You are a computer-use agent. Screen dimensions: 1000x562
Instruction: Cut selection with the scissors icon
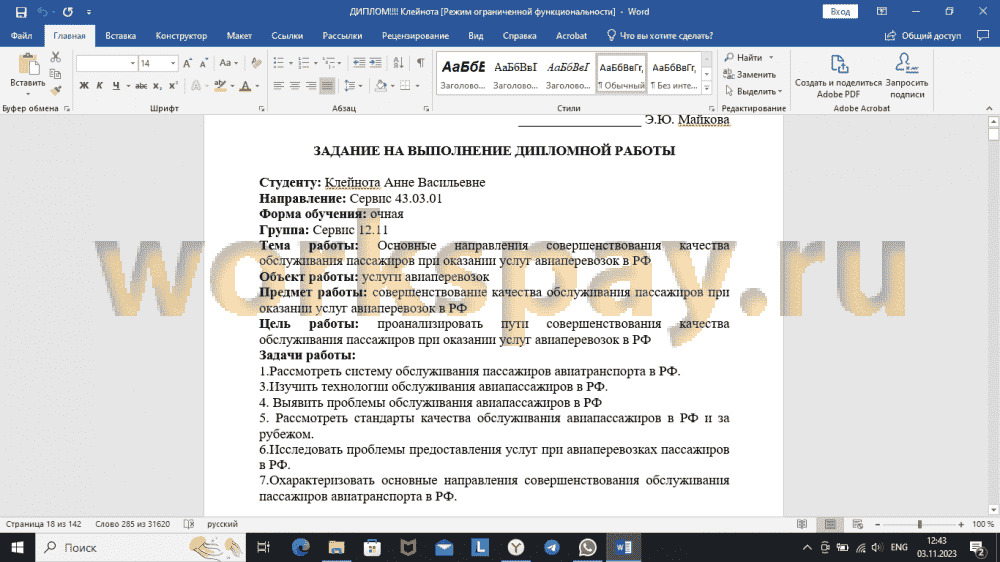55,57
